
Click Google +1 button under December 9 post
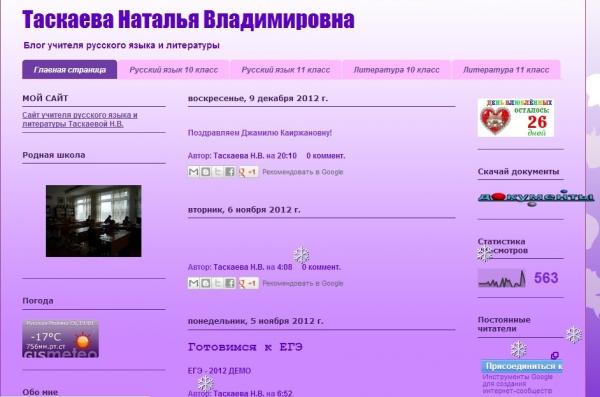(248, 172)
